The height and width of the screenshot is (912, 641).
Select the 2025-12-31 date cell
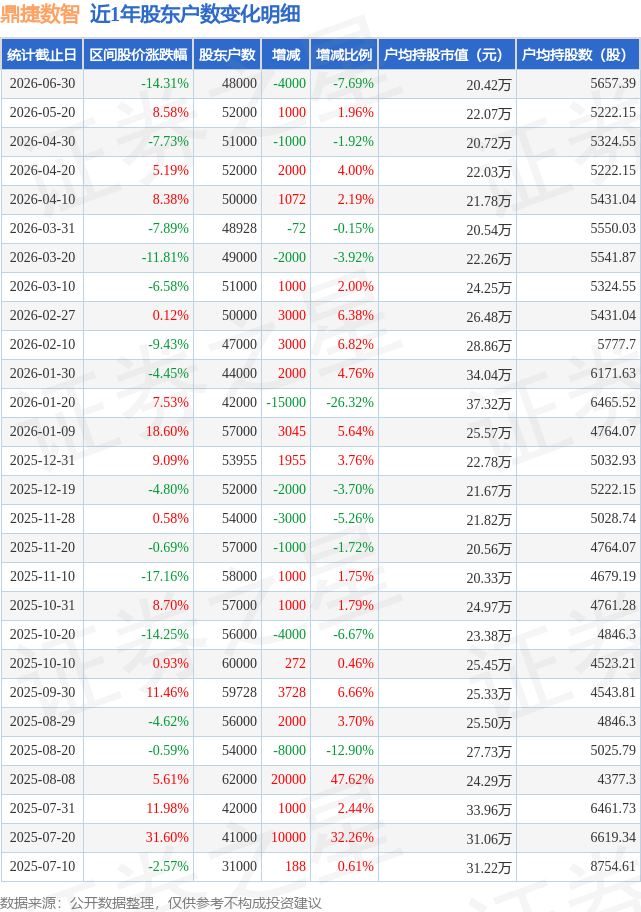coord(42,461)
